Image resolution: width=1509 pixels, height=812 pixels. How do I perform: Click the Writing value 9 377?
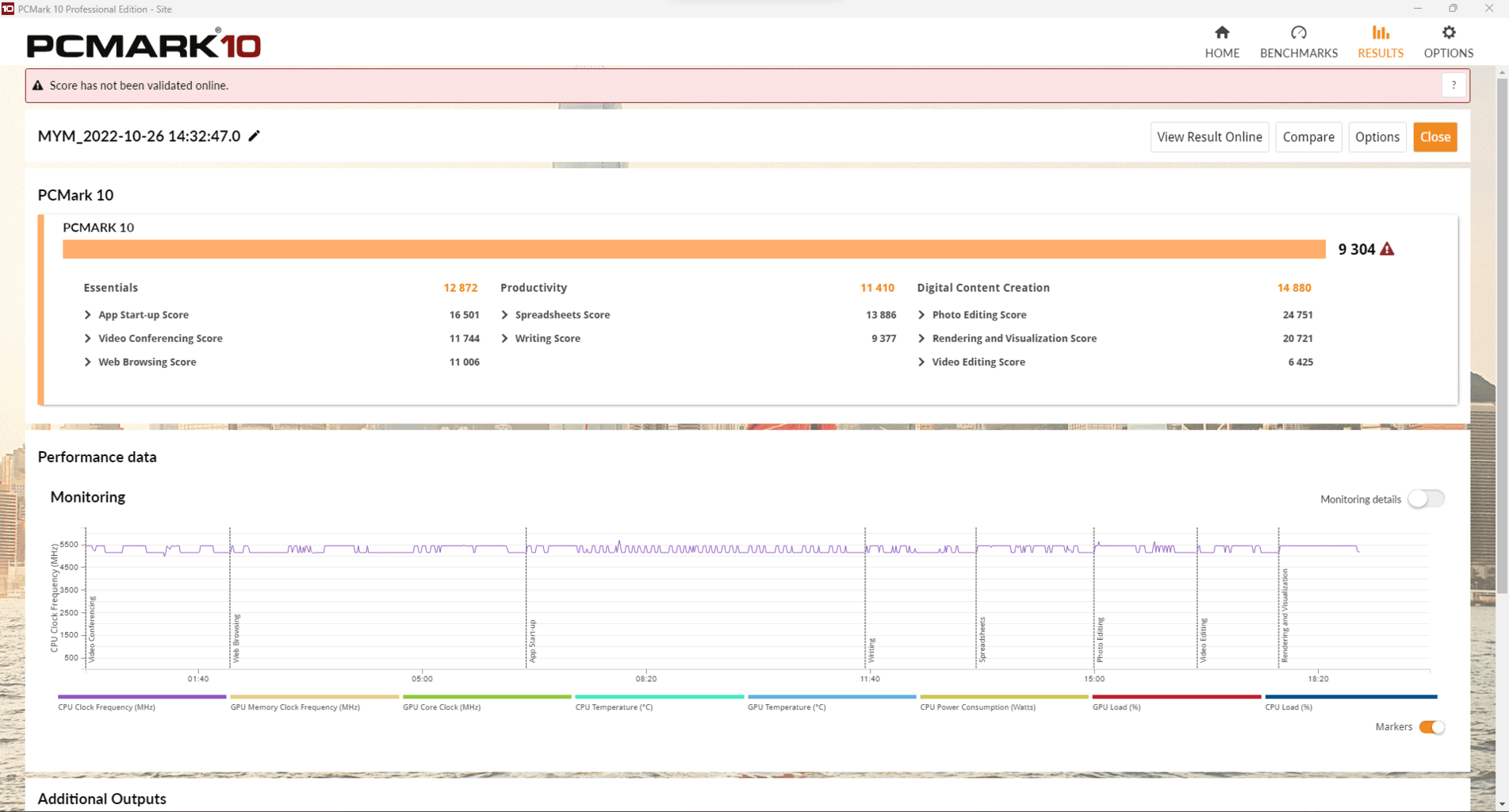pyautogui.click(x=884, y=339)
